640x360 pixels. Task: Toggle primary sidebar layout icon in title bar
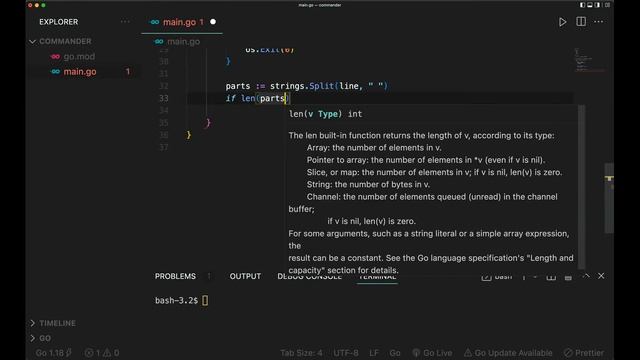pyautogui.click(x=582, y=5)
